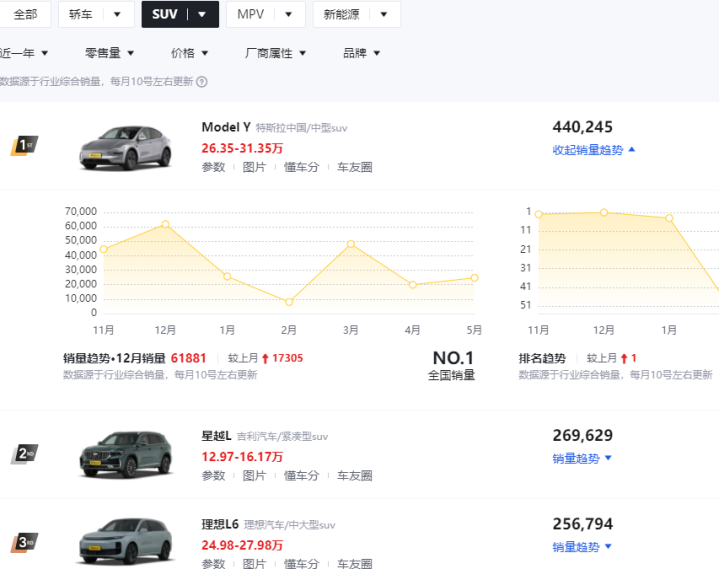The width and height of the screenshot is (719, 569).
Task: Select the 全部 category tab
Action: (x=24, y=15)
